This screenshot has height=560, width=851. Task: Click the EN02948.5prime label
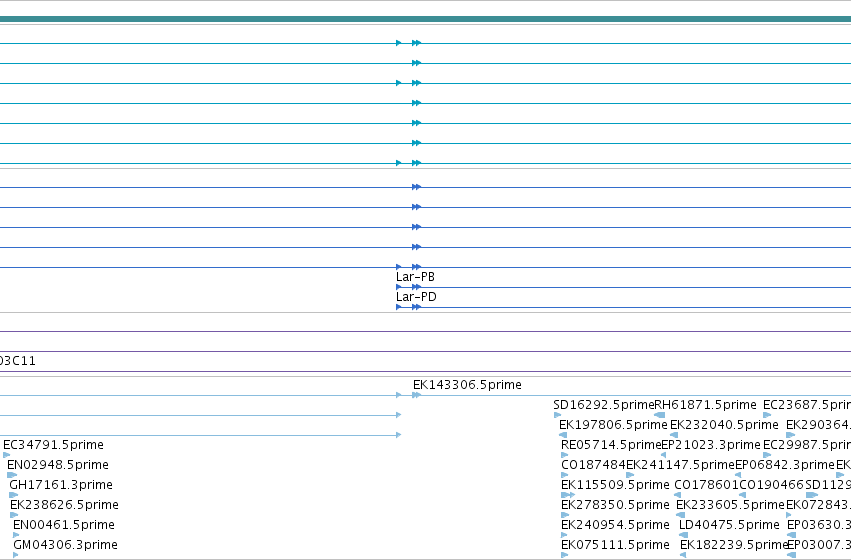pos(58,465)
